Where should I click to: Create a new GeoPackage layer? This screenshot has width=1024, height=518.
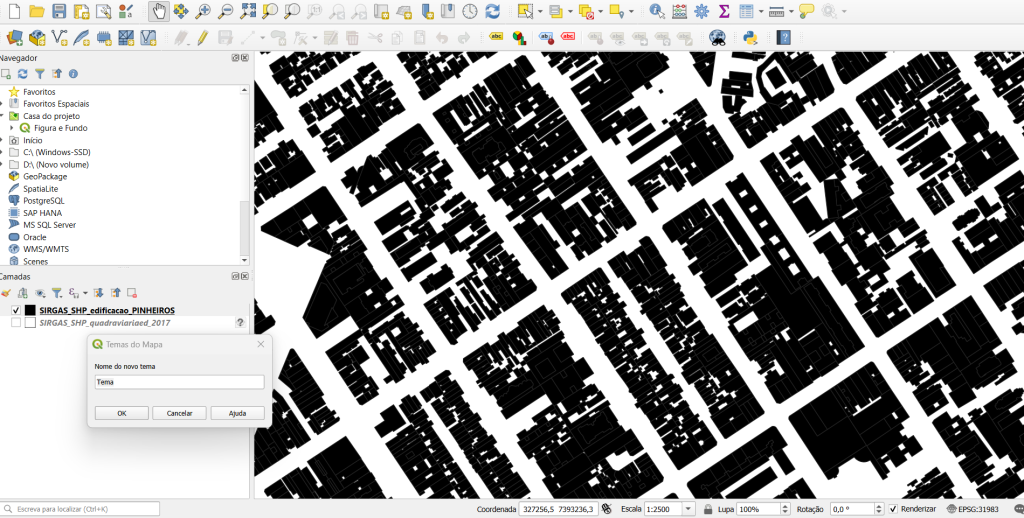pos(37,37)
